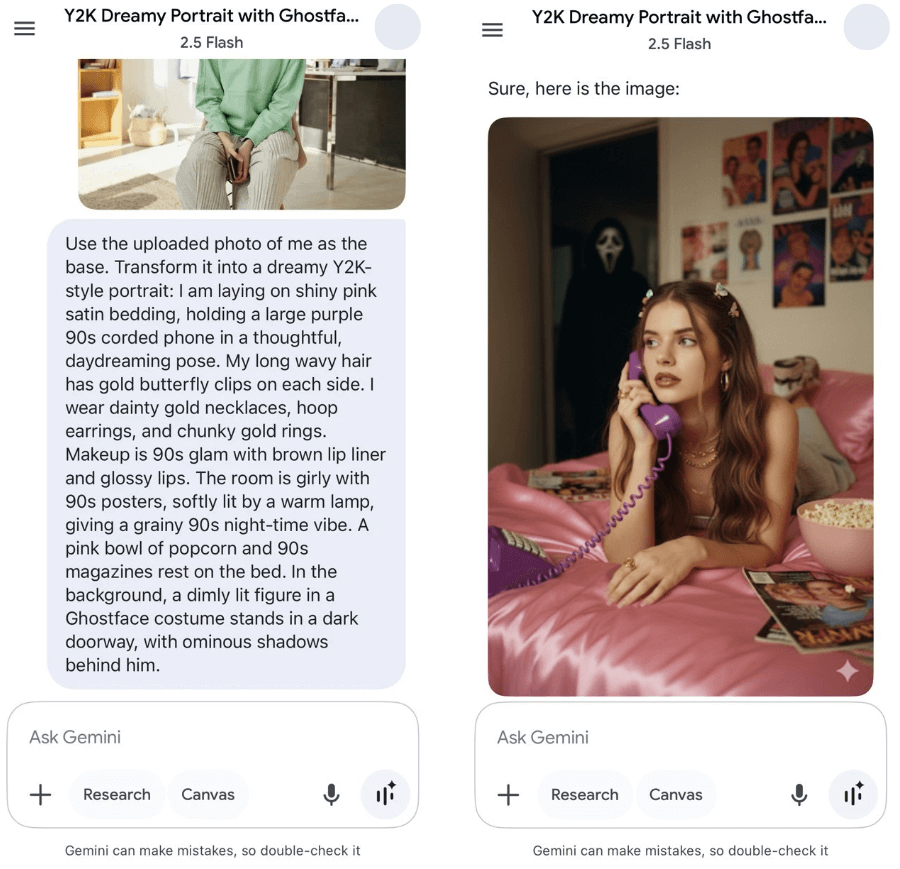Activate the microphone in right panel
The image size is (900, 869).
(799, 795)
